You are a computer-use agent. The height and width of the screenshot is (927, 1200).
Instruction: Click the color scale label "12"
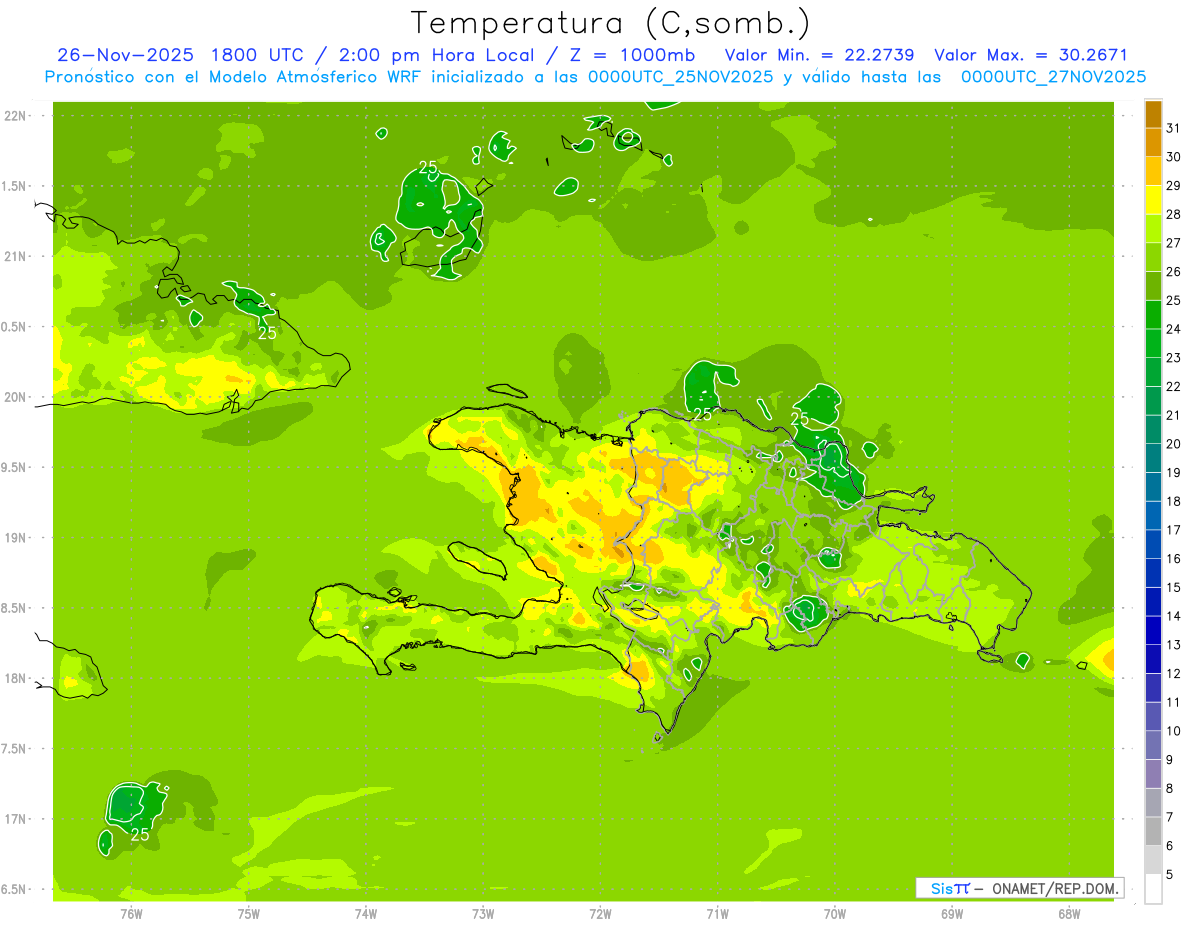[1174, 674]
